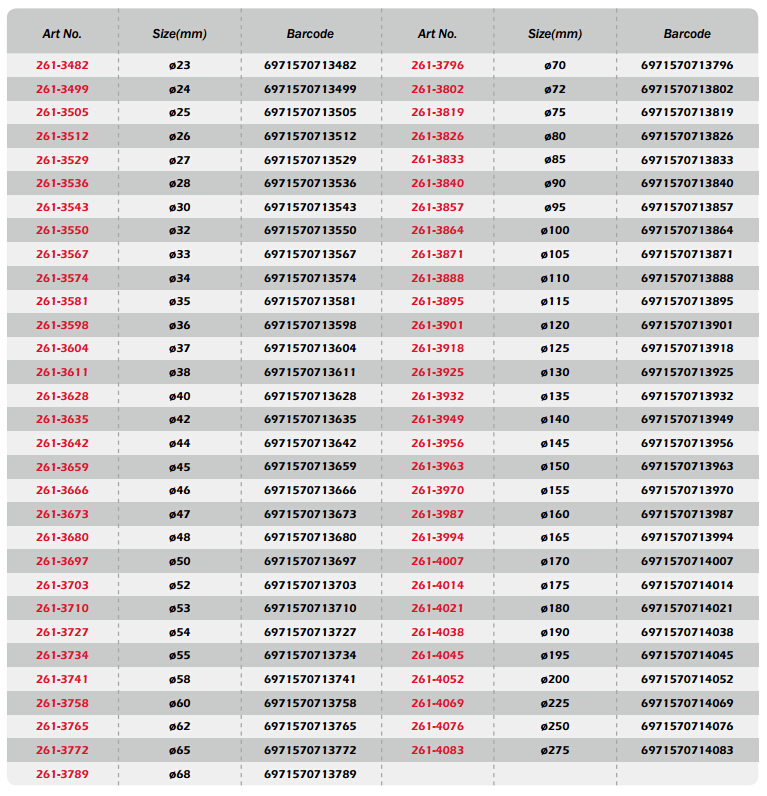Click size cell ø145
The image size is (767, 796).
tap(555, 443)
